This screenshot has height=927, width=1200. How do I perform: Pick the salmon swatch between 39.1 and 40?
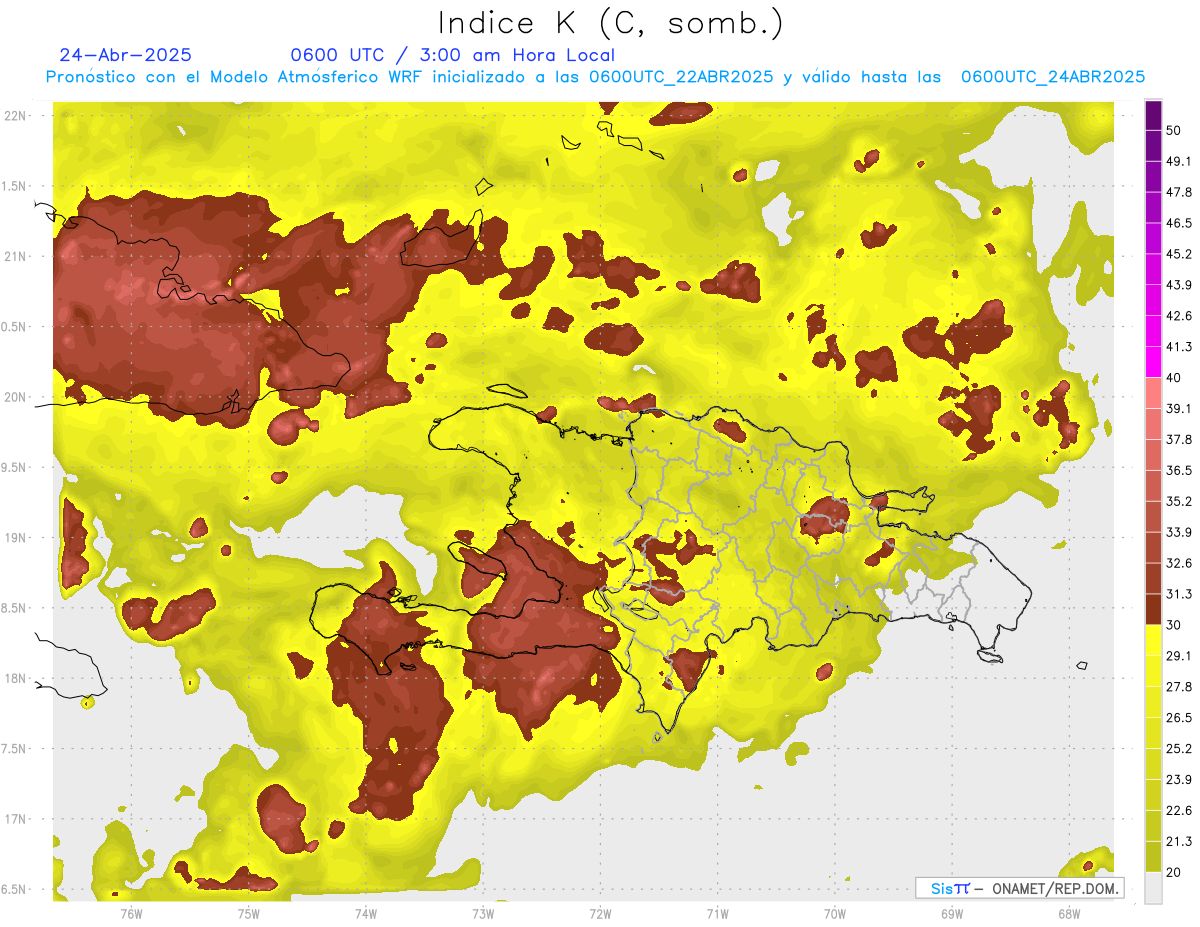coord(1154,393)
